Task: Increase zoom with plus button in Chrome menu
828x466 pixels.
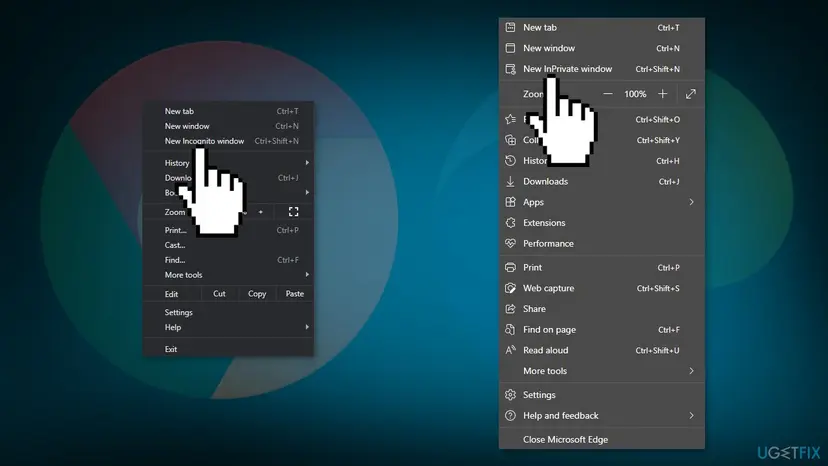Action: pyautogui.click(x=260, y=212)
